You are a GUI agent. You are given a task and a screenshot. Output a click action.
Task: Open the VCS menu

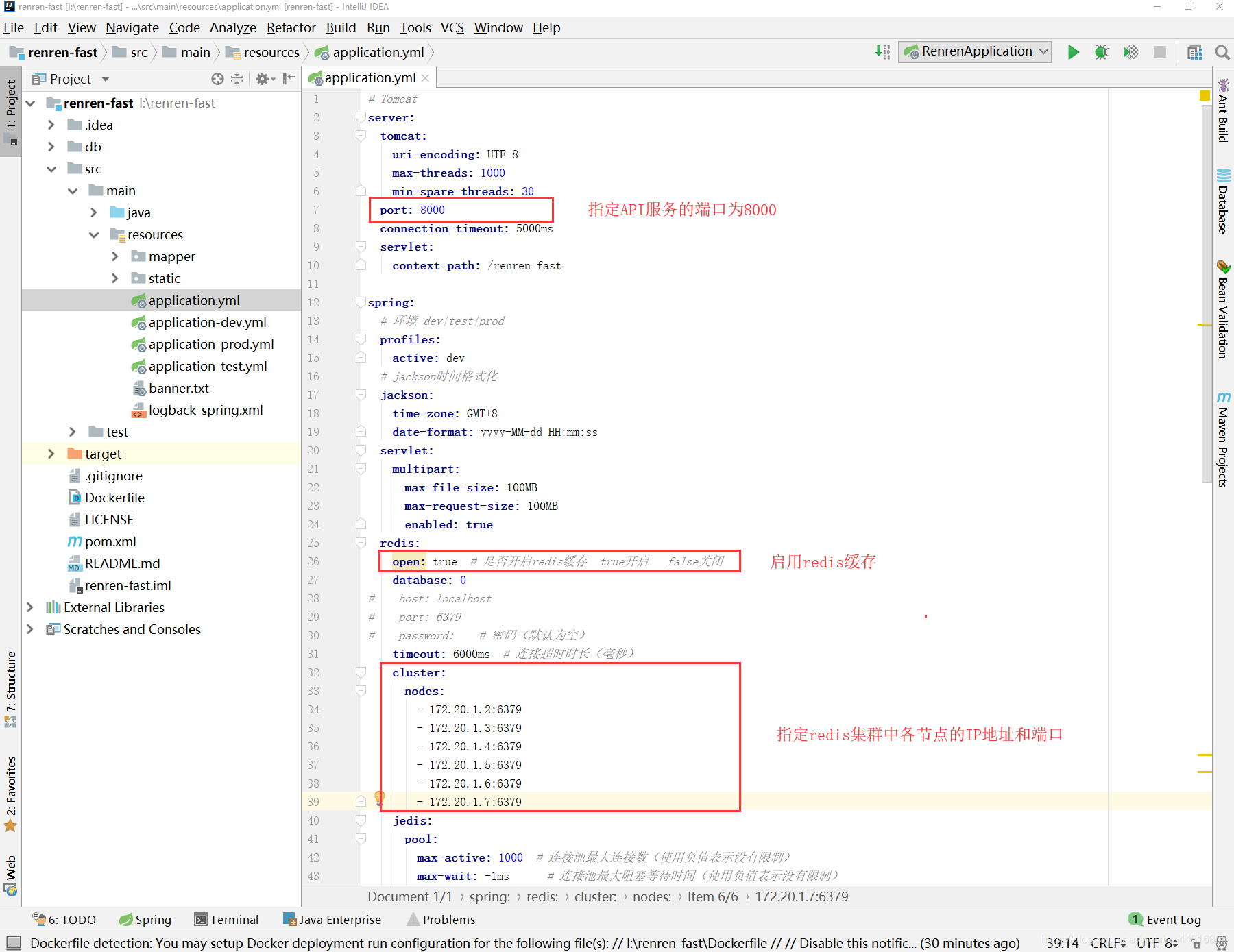point(452,27)
